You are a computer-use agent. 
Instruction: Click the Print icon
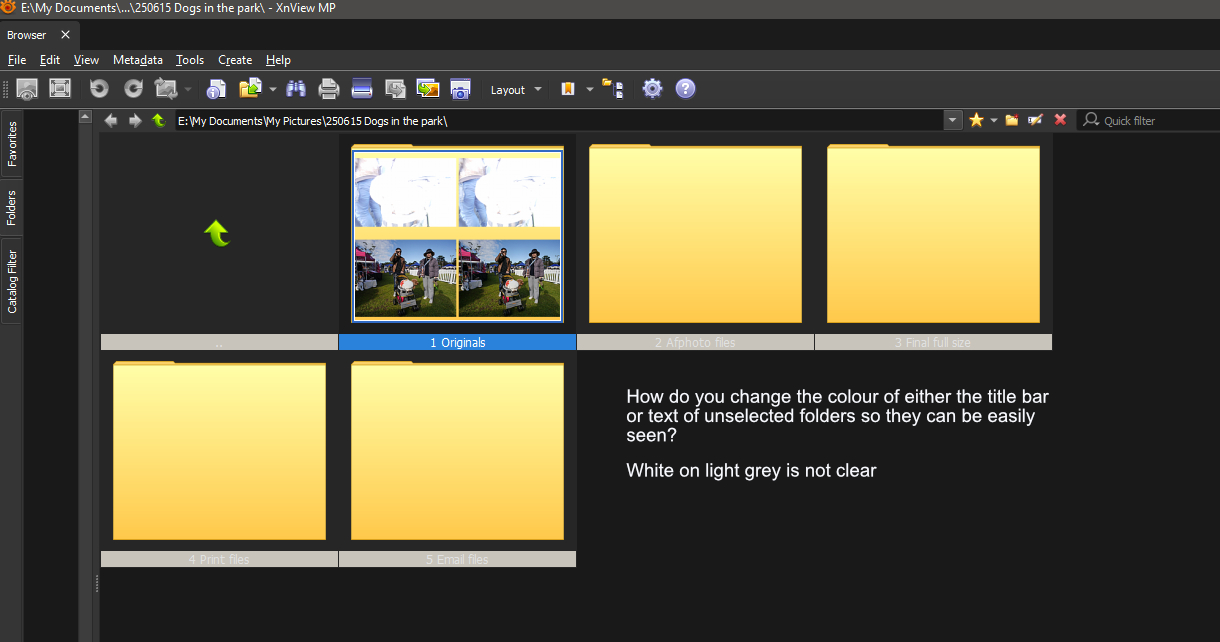pos(329,88)
